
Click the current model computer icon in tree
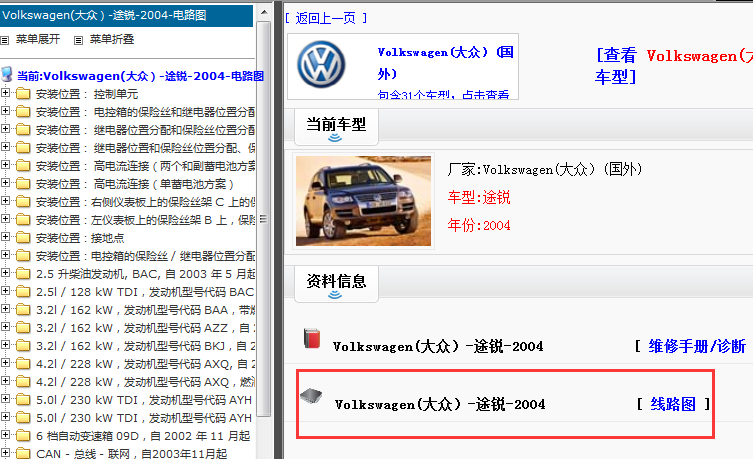tap(7, 75)
